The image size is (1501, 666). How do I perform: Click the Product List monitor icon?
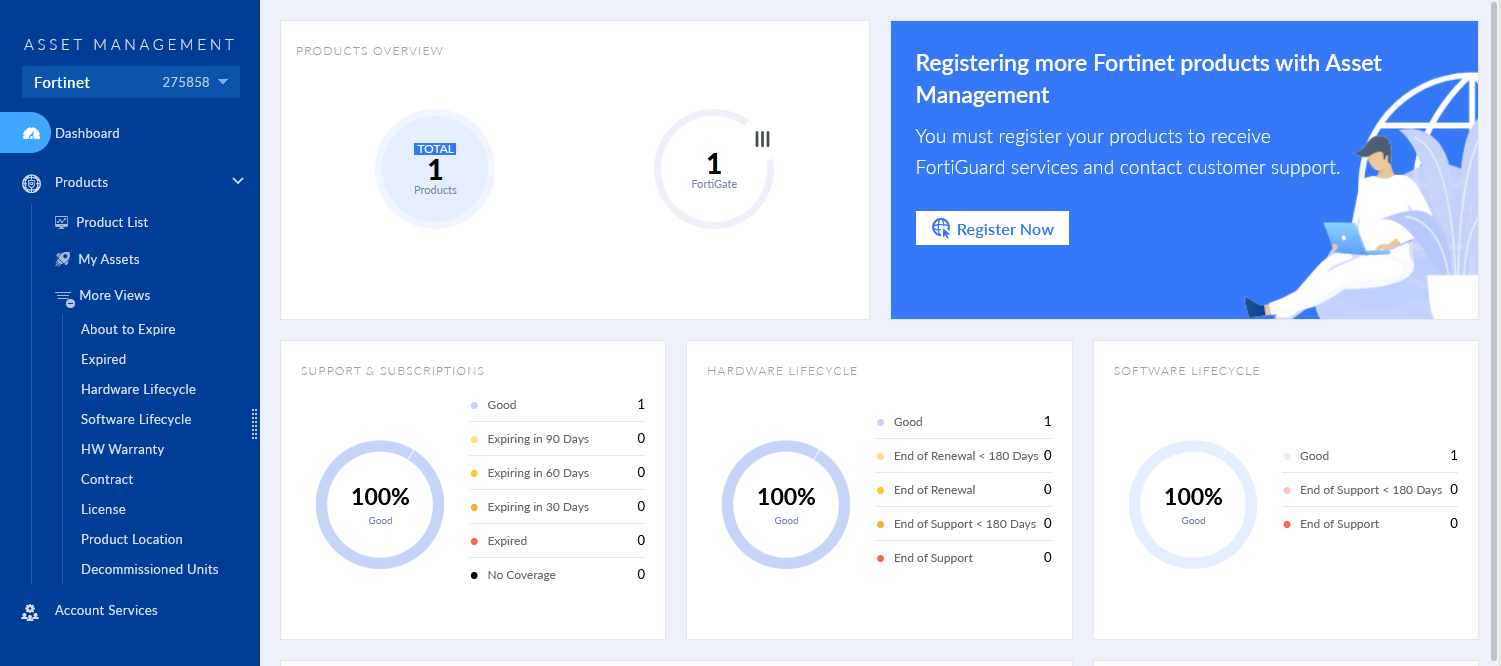[x=62, y=222]
